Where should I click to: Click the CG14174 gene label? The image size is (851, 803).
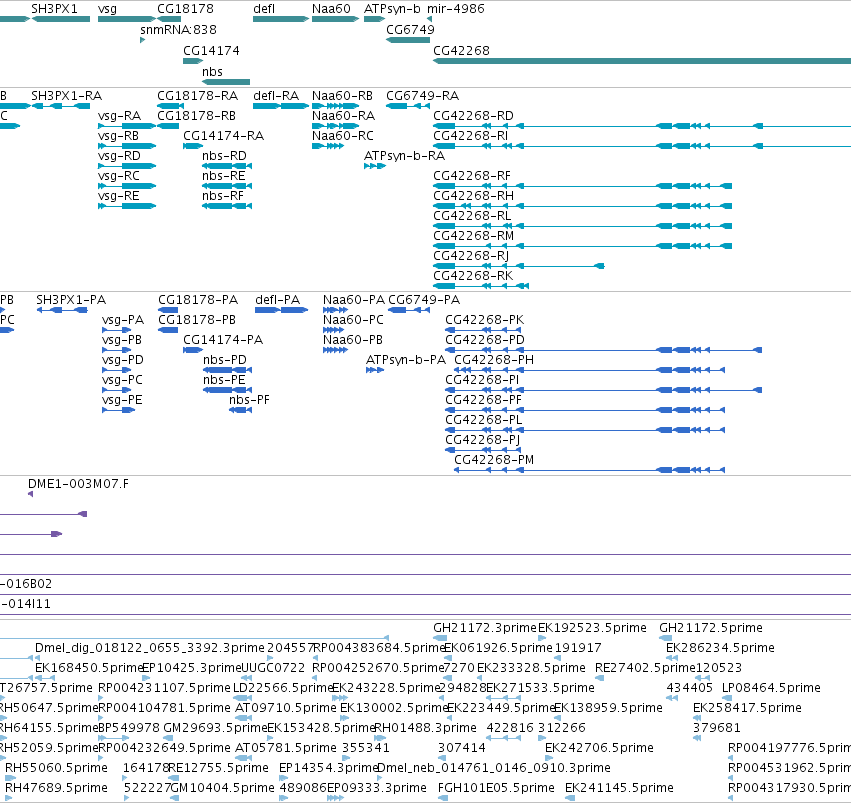[x=211, y=50]
